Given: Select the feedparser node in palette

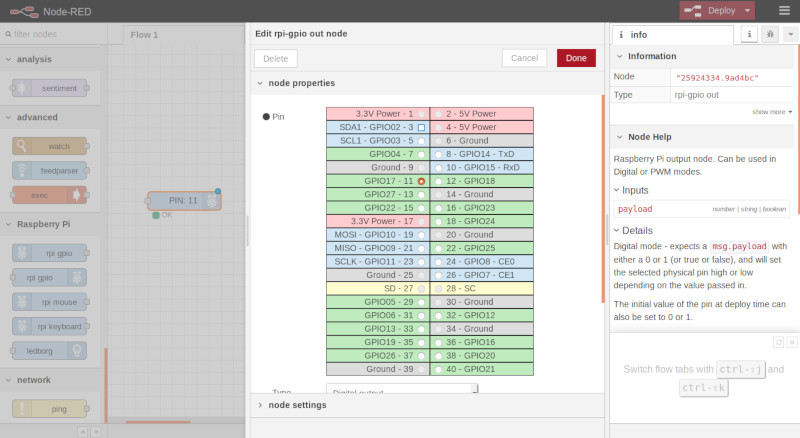Looking at the screenshot, I should (49, 171).
